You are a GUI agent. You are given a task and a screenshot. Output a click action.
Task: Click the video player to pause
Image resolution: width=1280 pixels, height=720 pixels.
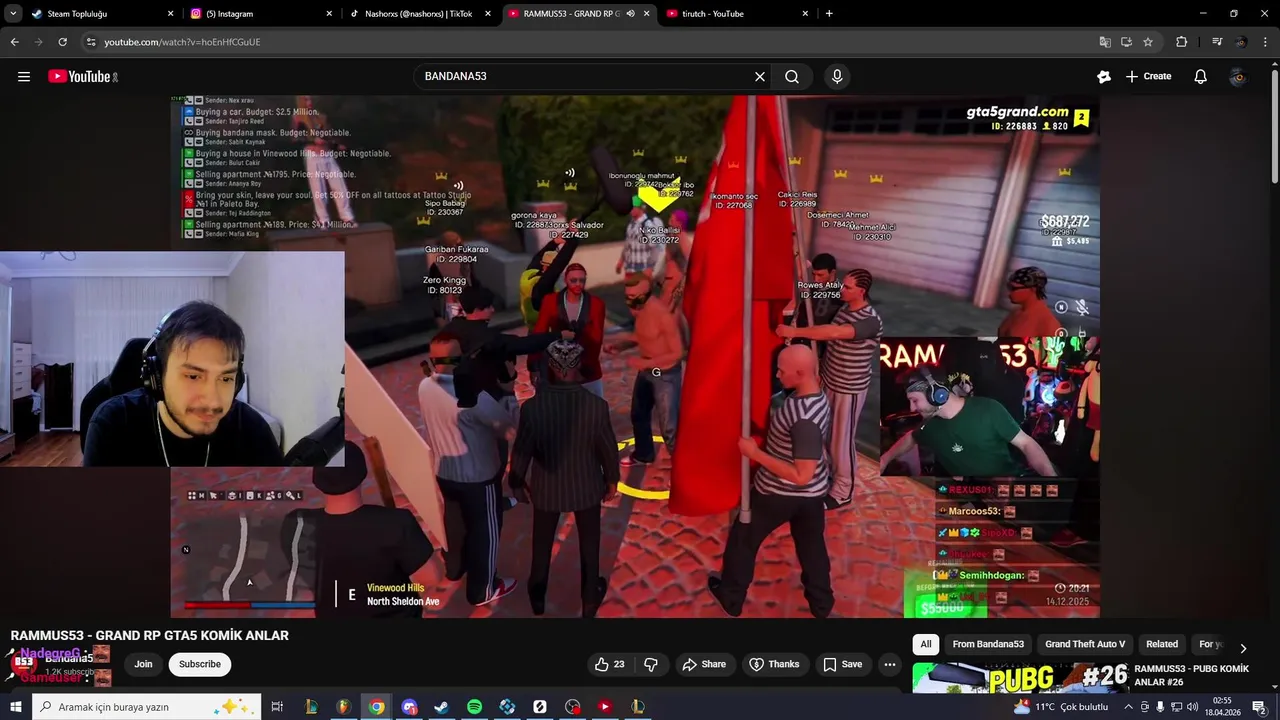[x=635, y=357]
